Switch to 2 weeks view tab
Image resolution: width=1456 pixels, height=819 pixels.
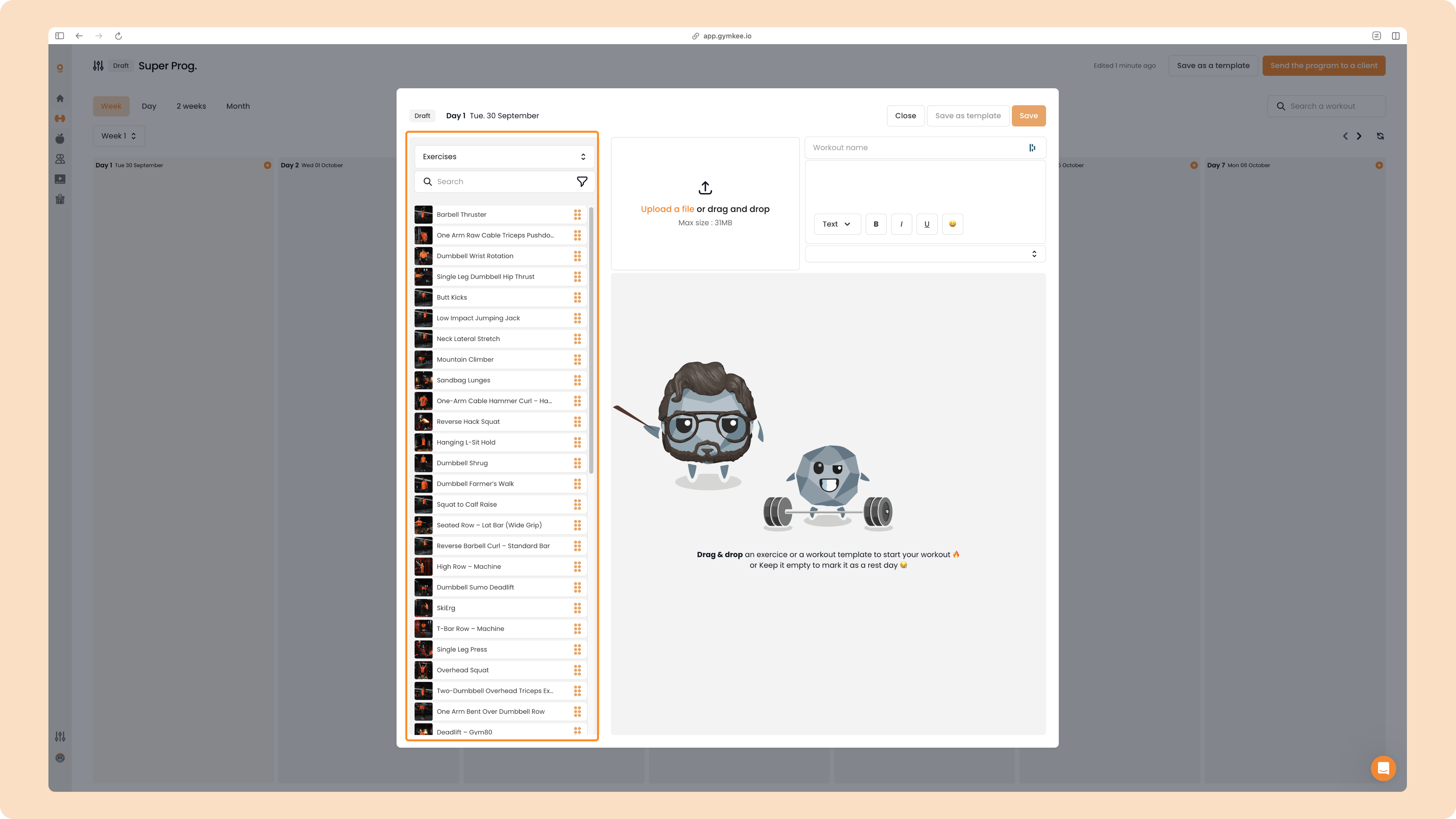[191, 106]
